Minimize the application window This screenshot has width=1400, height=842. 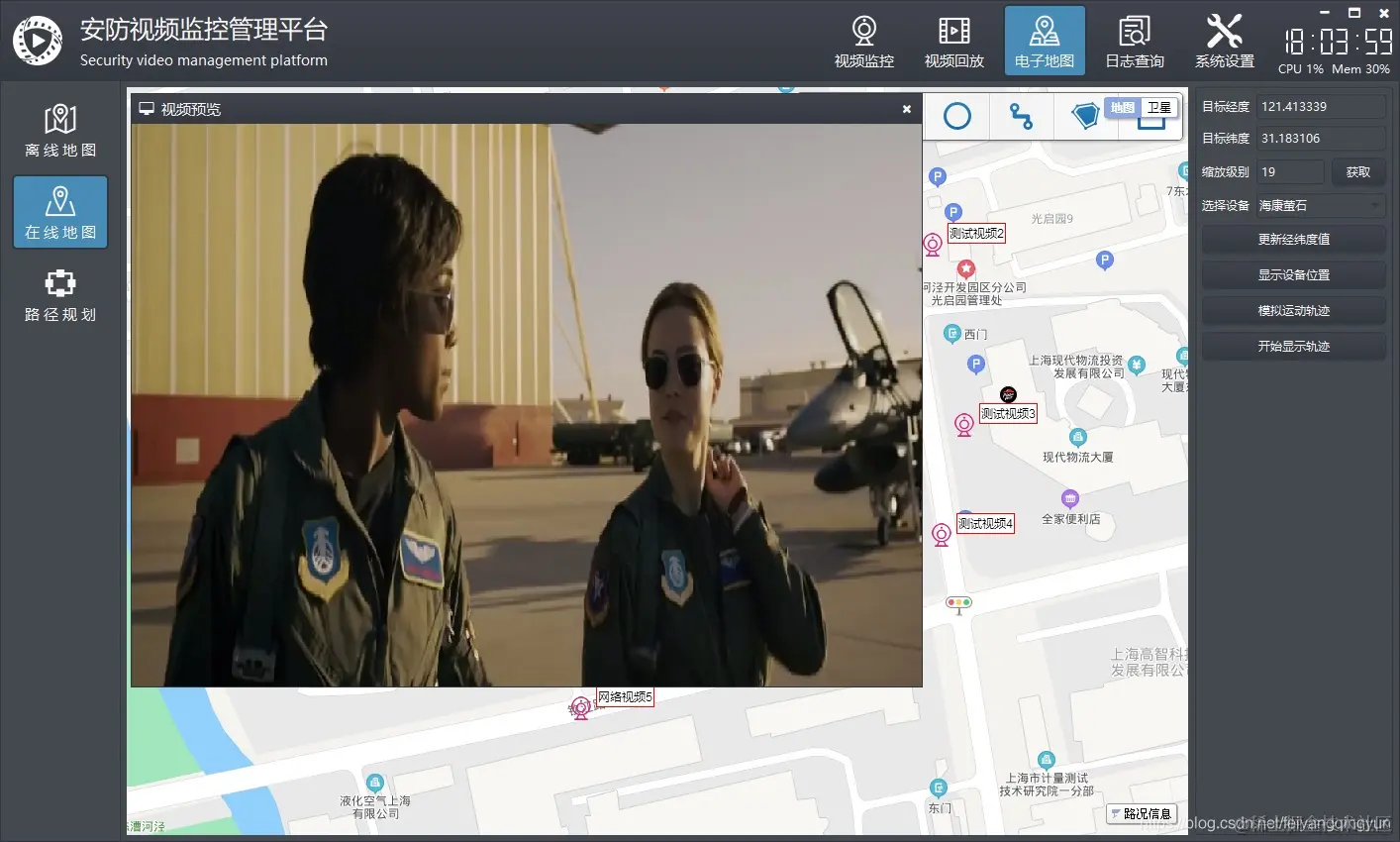point(1325,13)
